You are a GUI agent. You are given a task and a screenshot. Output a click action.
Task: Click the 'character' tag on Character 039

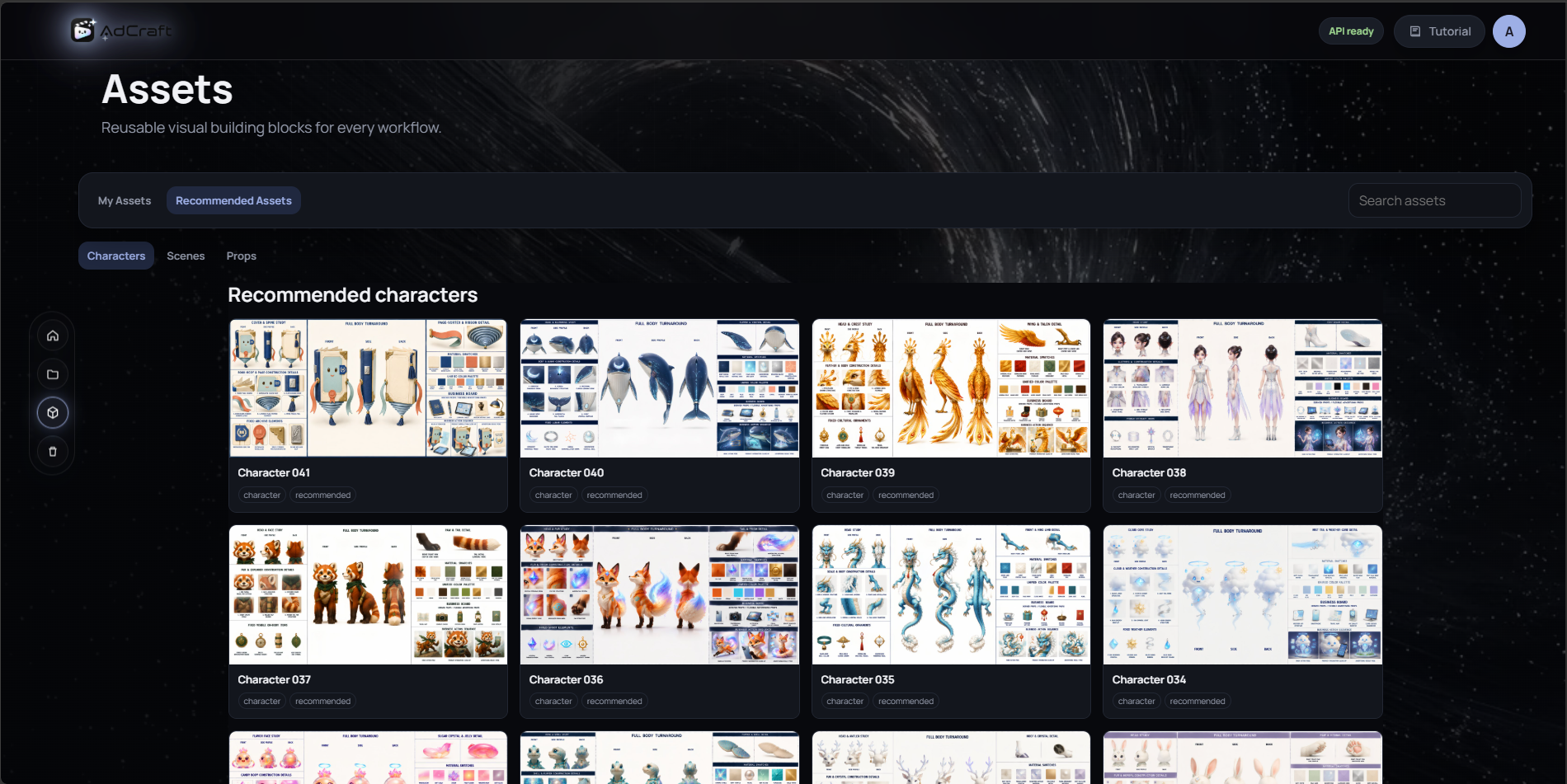[x=845, y=495]
